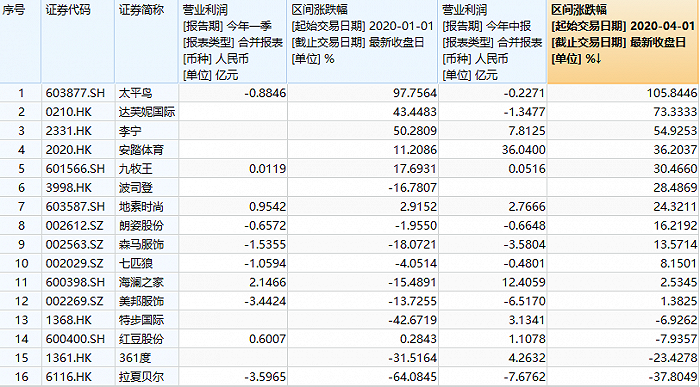Click row number 9 in 序号 column

(21, 245)
